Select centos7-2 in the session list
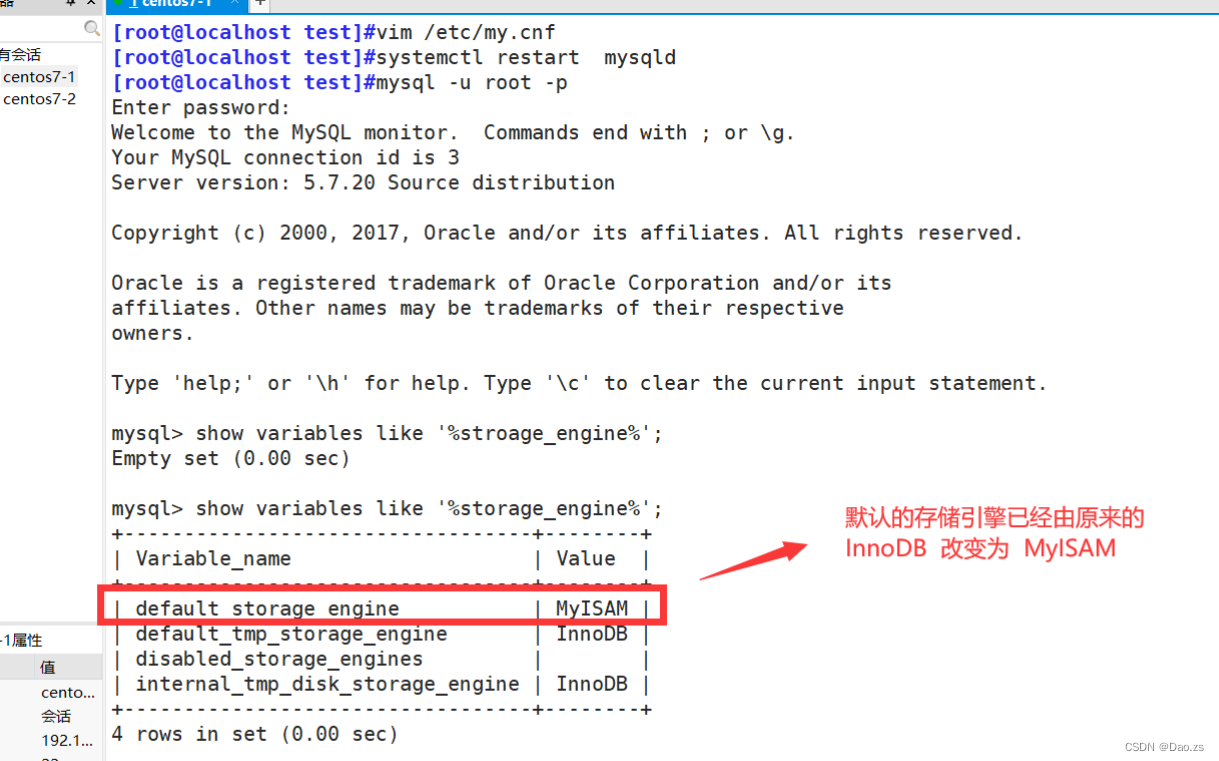The width and height of the screenshot is (1219, 761). (39, 99)
